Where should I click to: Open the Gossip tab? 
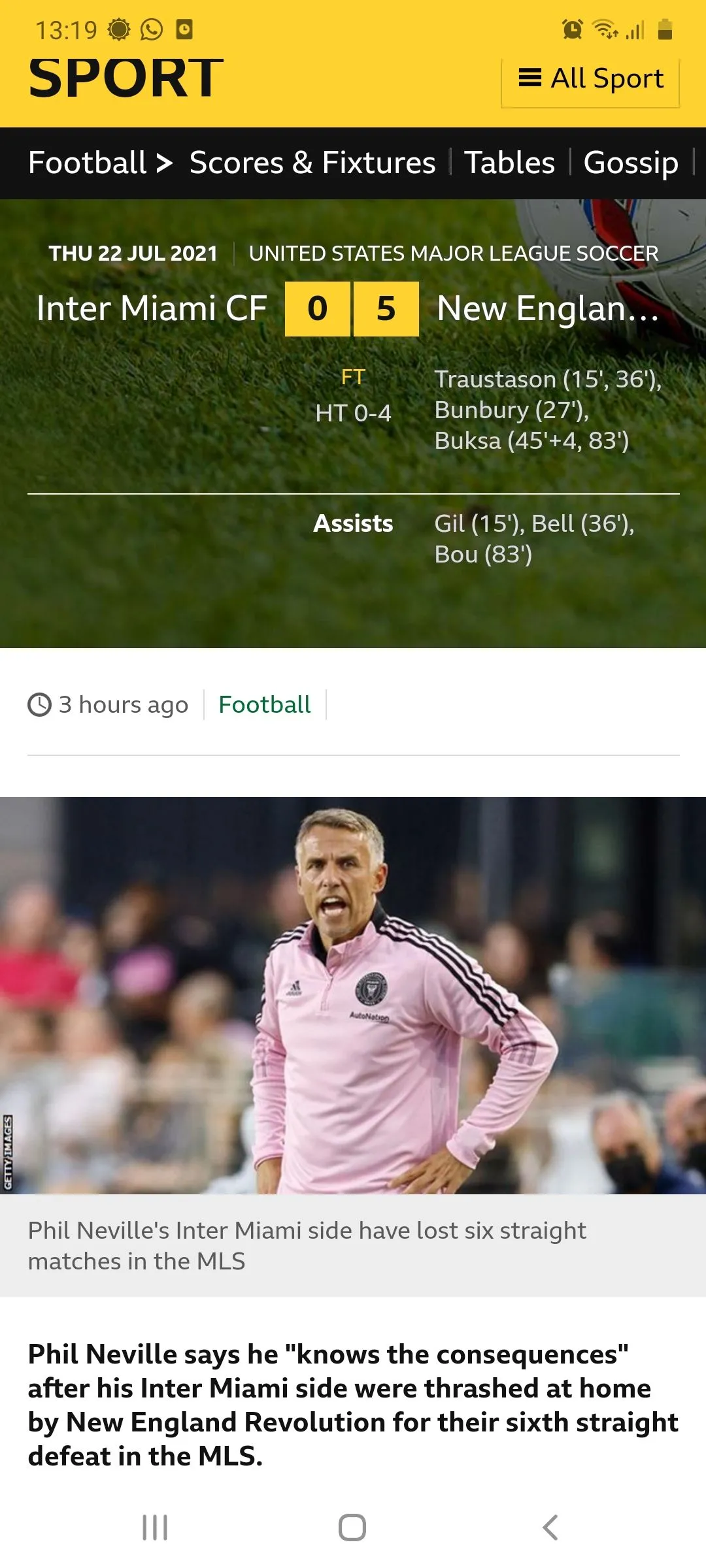pyautogui.click(x=631, y=163)
